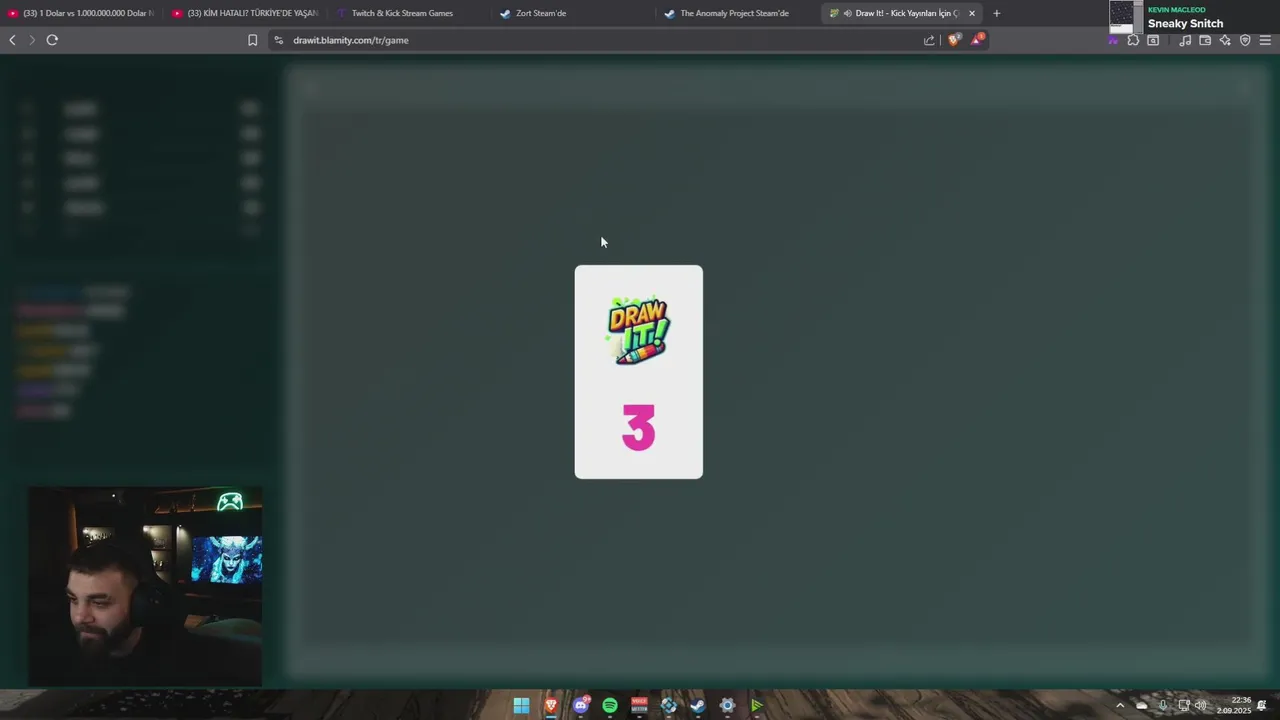Open Brave browser from the taskbar
Screen dimensions: 1280x720
(x=550, y=706)
